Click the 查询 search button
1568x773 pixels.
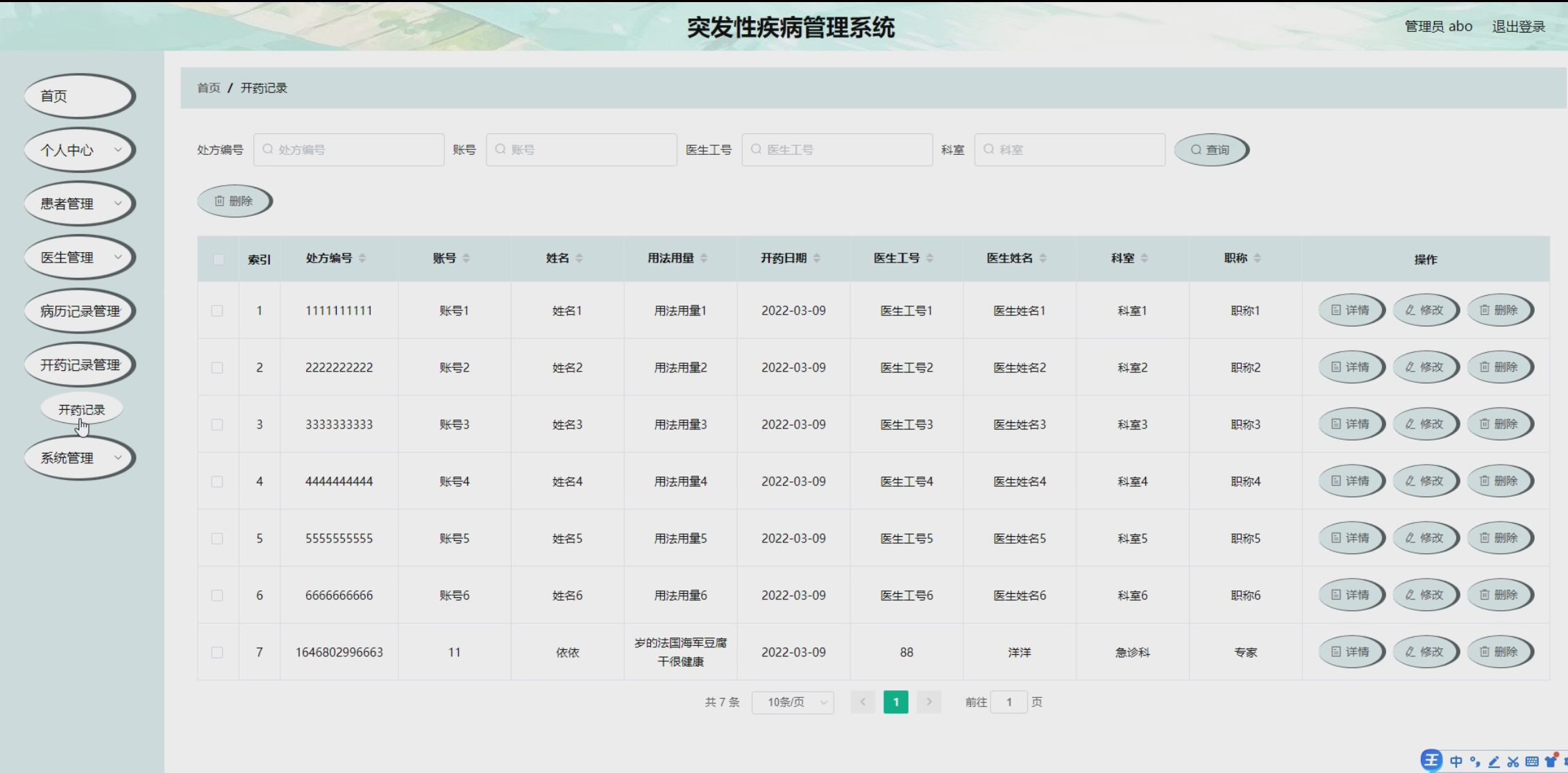pos(1211,150)
